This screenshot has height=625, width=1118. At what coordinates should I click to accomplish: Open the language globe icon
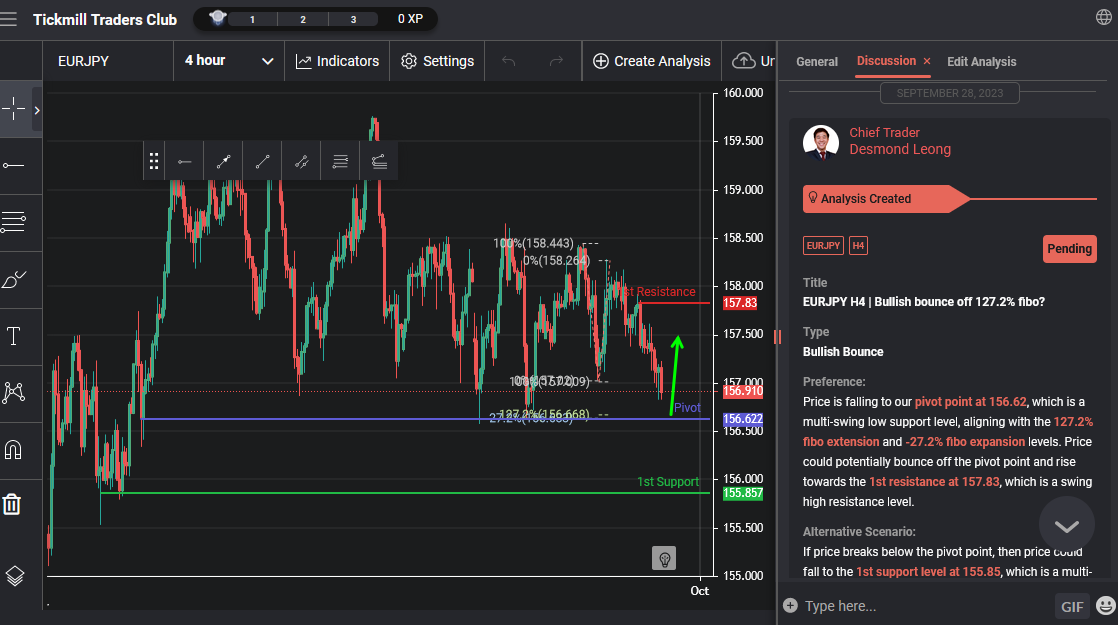(1104, 17)
